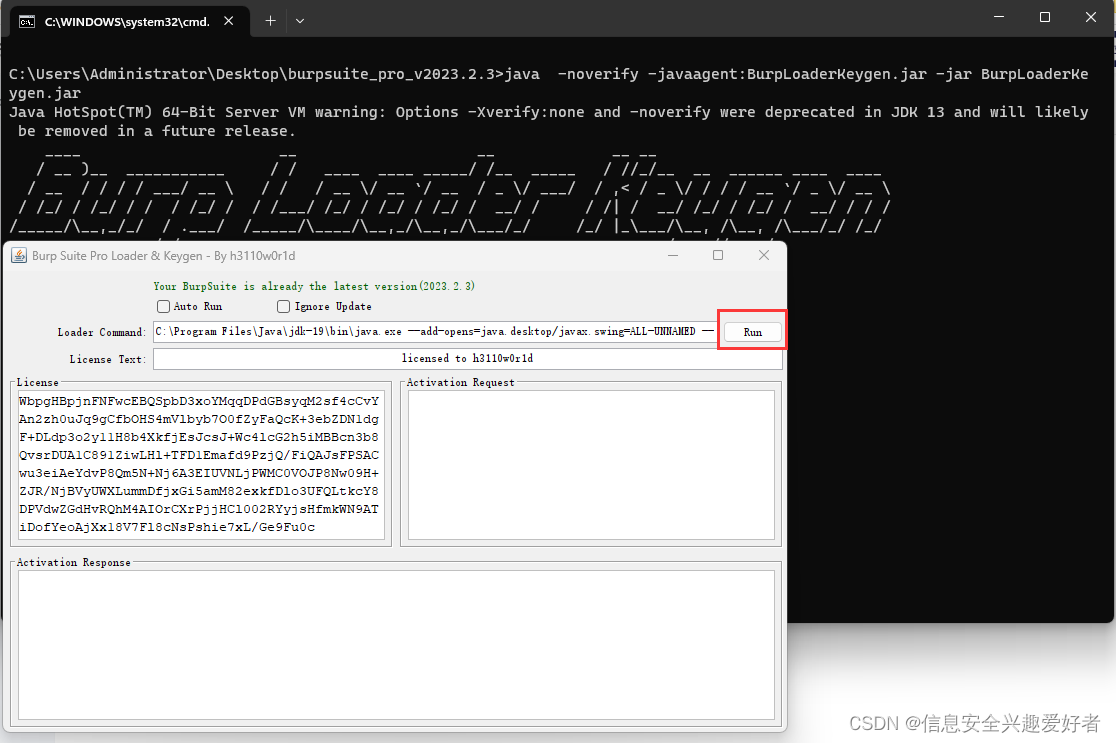Maximize the terminal window
This screenshot has width=1116, height=743.
click(x=1045, y=17)
